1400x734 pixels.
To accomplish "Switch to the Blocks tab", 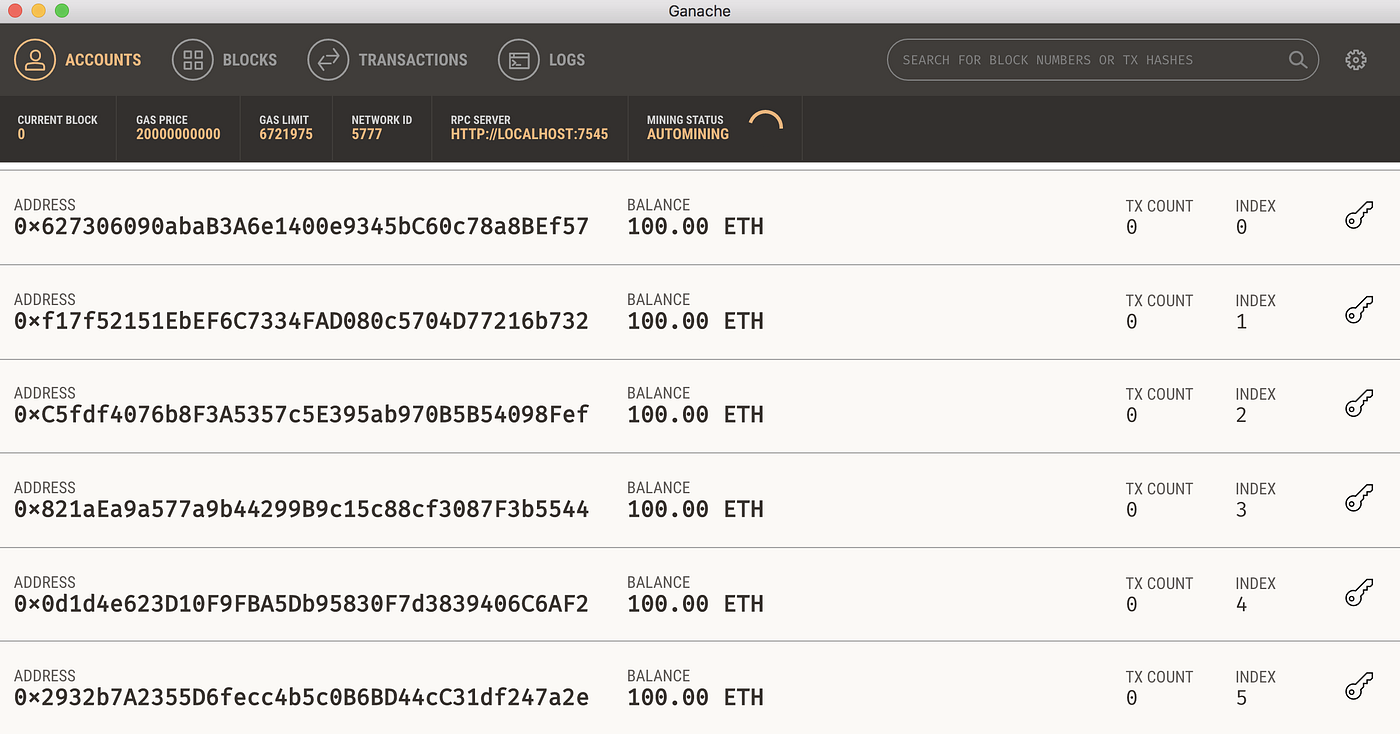I will click(x=224, y=60).
